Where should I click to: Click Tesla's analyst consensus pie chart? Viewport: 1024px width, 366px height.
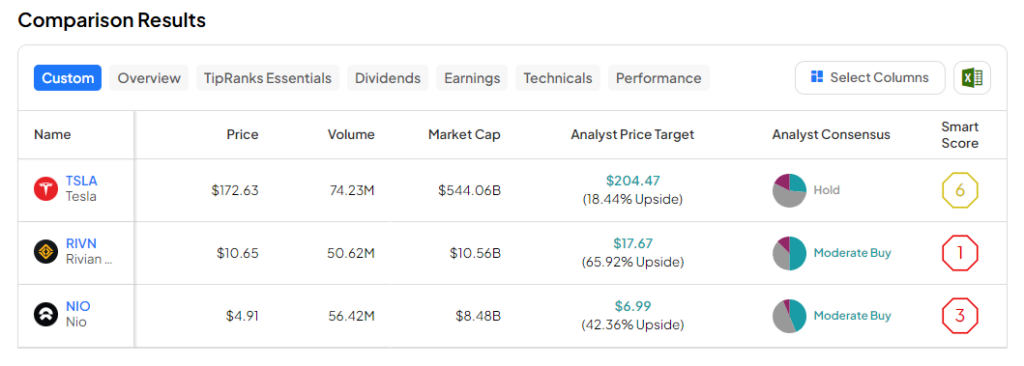pyautogui.click(x=789, y=191)
